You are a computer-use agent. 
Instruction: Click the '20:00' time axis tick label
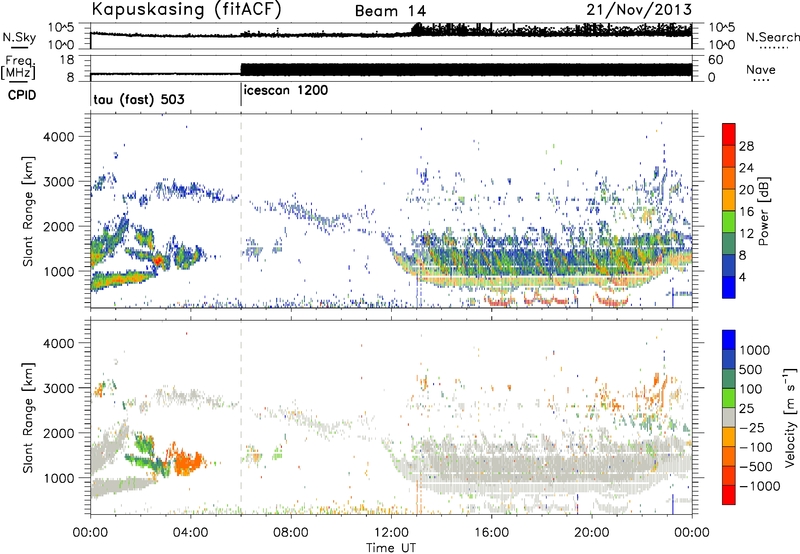point(591,533)
